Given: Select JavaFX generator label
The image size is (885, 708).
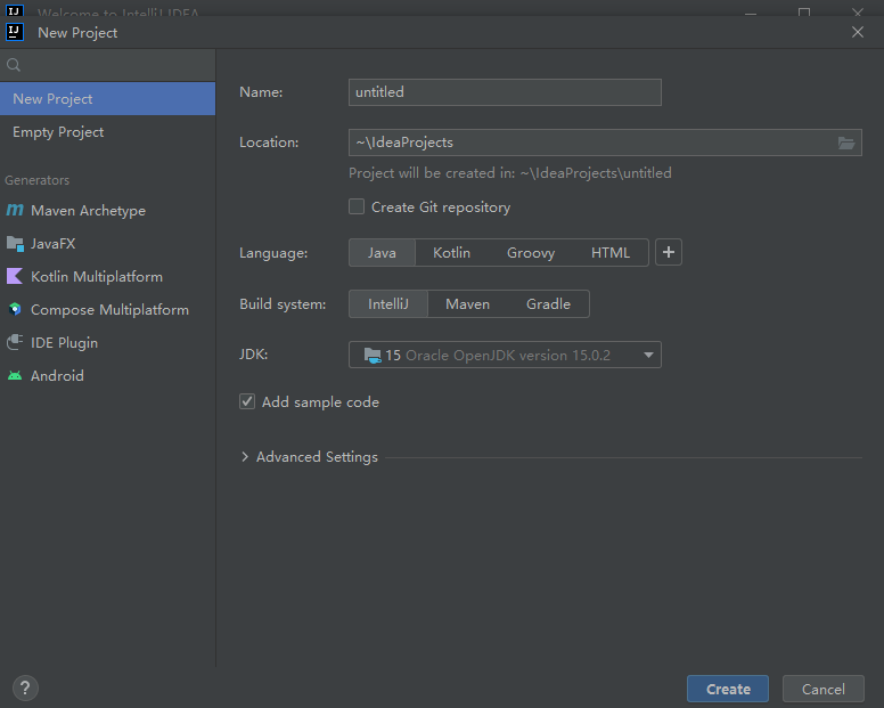Looking at the screenshot, I should coord(53,244).
